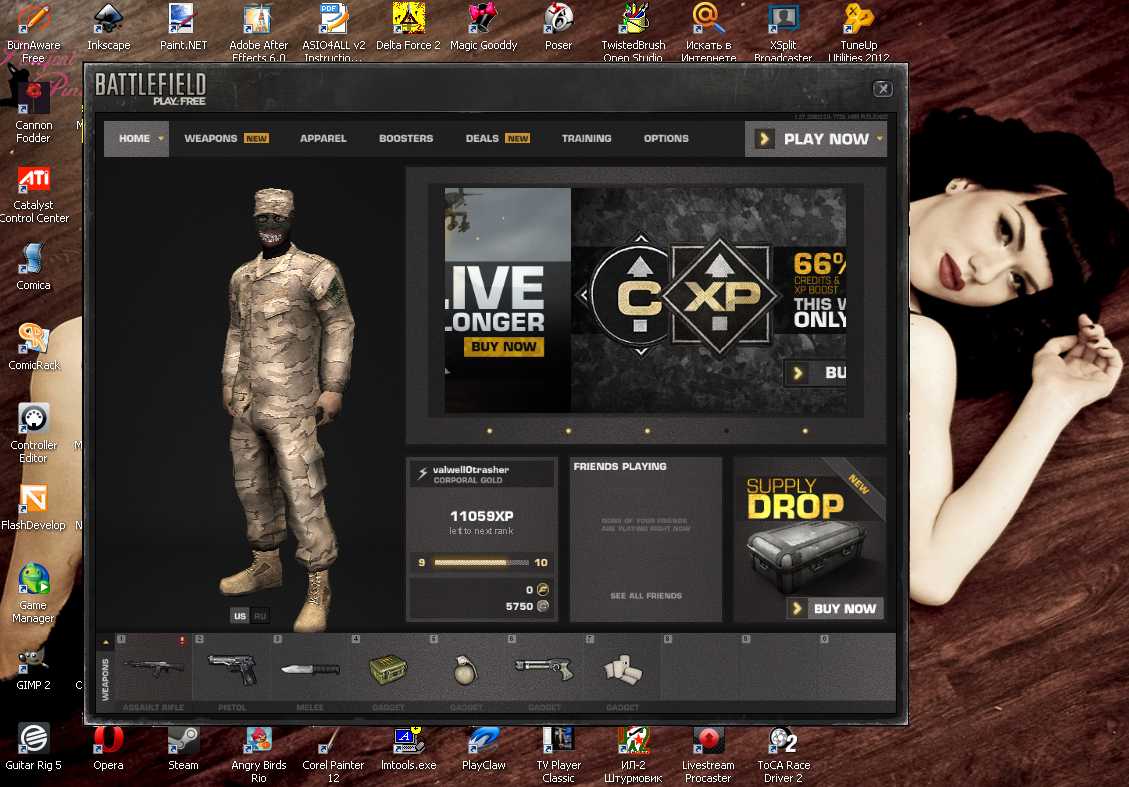Open the ComicRack desktop icon
The image size is (1129, 787).
point(34,347)
